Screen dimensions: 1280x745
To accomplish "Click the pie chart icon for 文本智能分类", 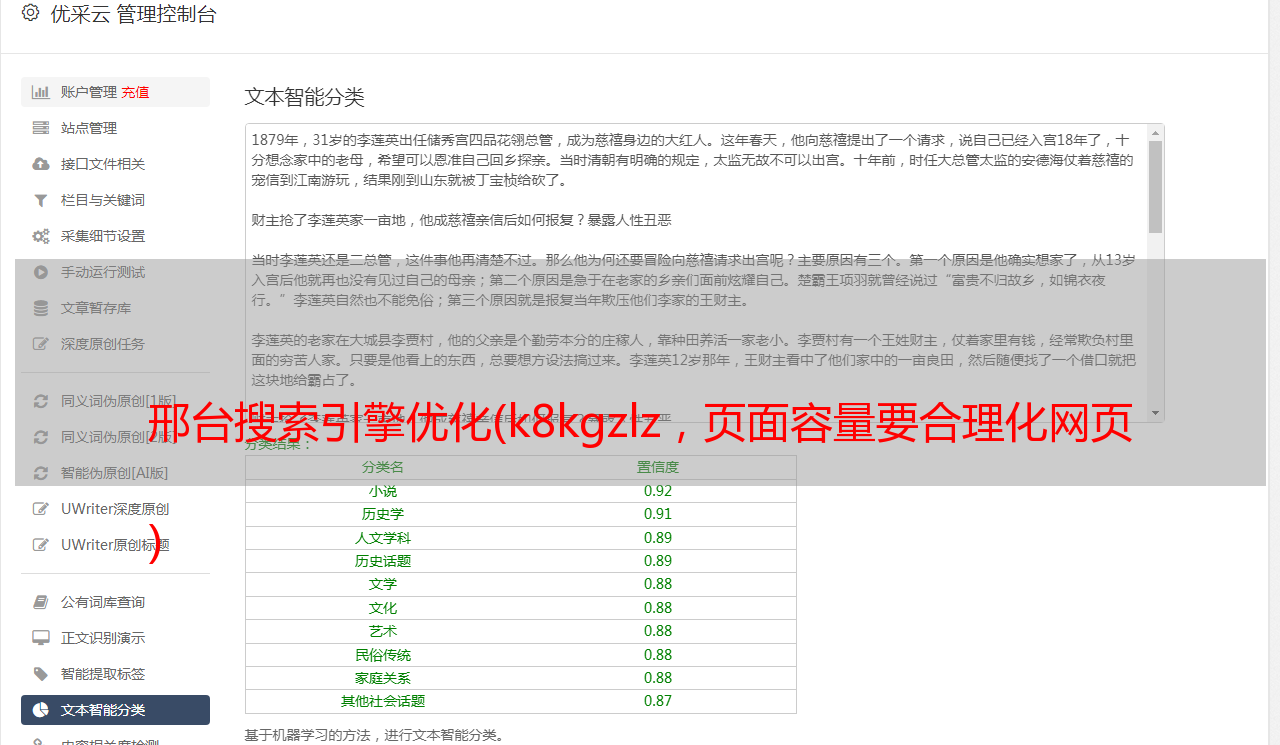I will pyautogui.click(x=41, y=710).
